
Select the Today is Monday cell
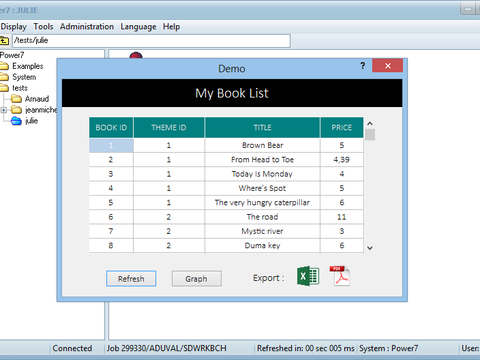(262, 174)
